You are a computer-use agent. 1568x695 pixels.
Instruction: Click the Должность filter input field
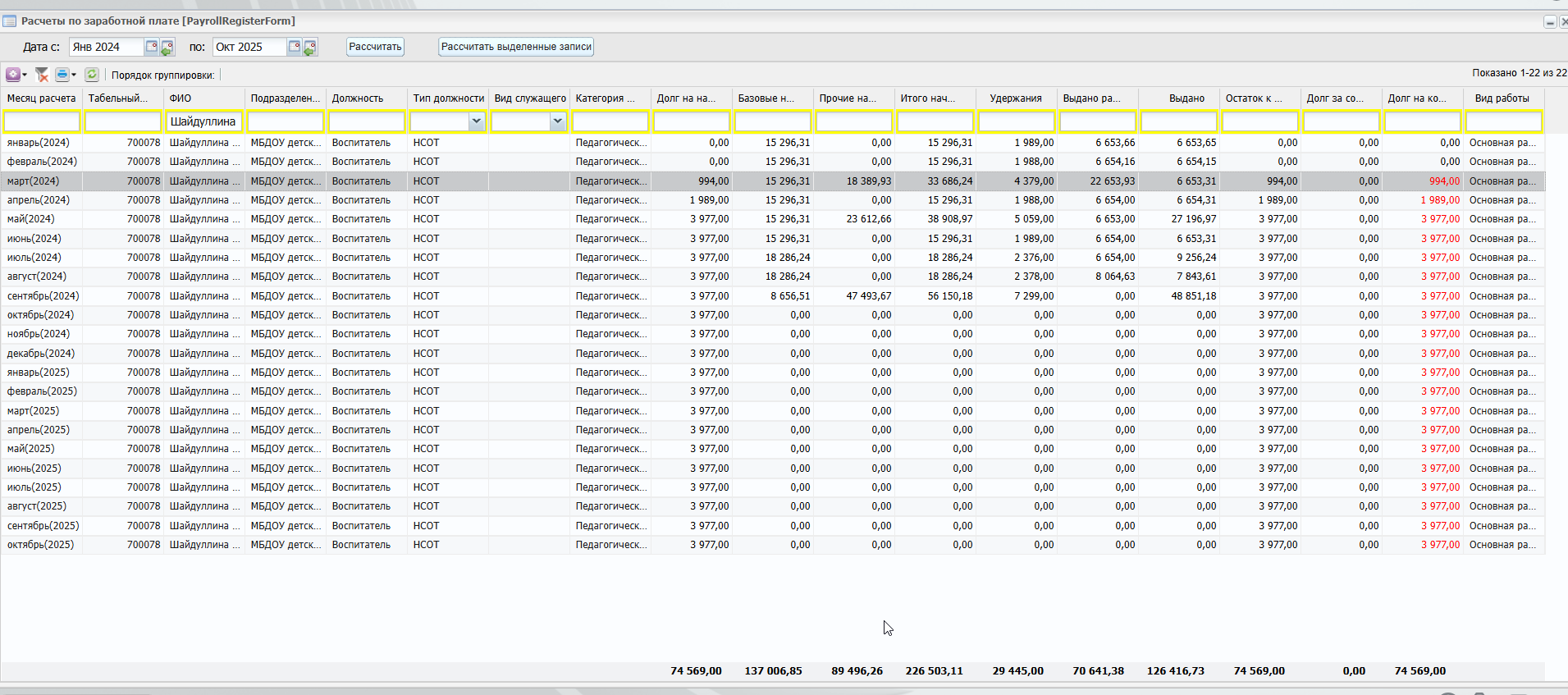point(366,121)
